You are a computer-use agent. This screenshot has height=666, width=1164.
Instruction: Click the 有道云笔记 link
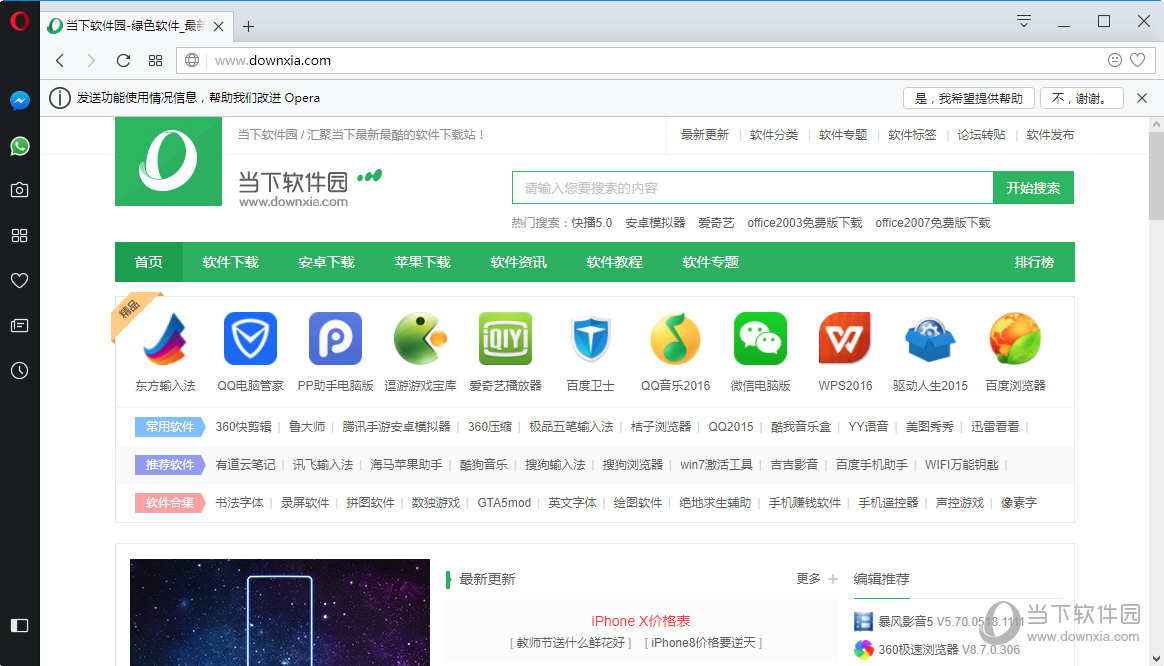[245, 465]
